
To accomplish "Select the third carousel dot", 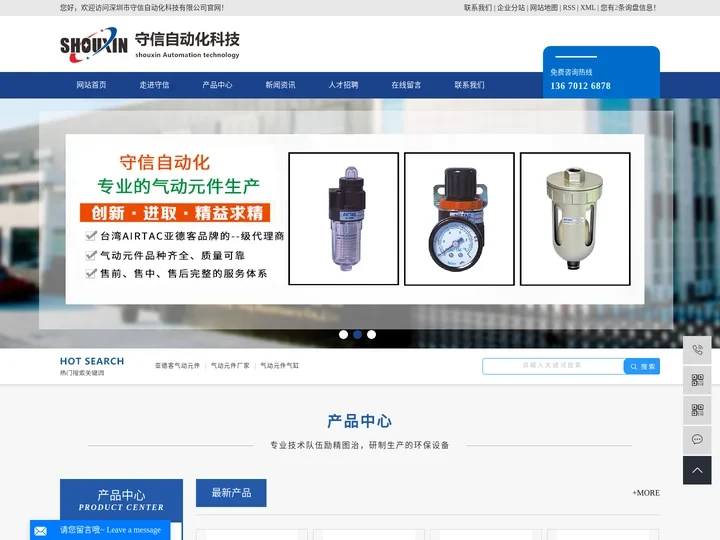I will [371, 335].
